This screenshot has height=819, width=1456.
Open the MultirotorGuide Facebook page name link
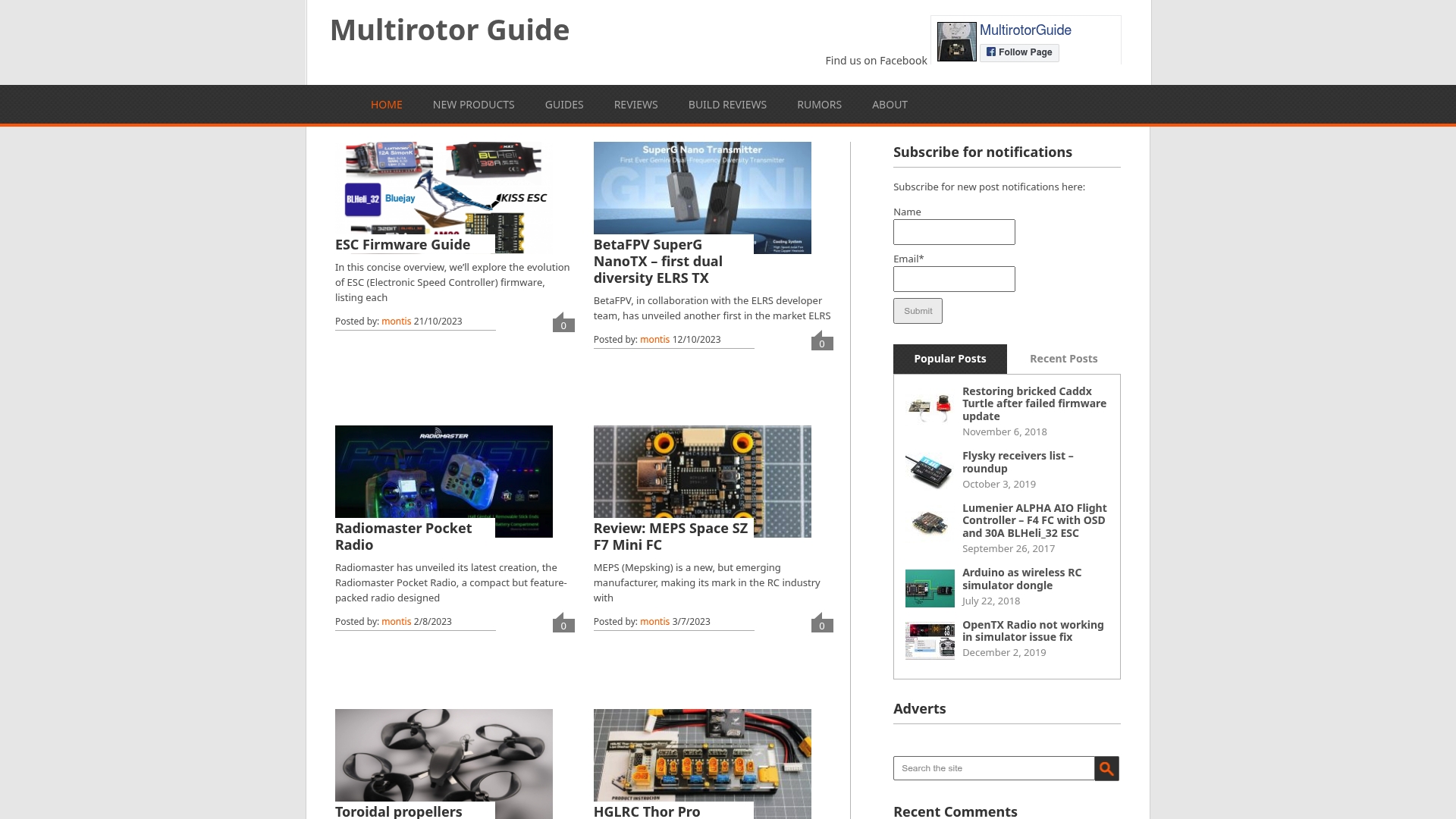[1025, 30]
